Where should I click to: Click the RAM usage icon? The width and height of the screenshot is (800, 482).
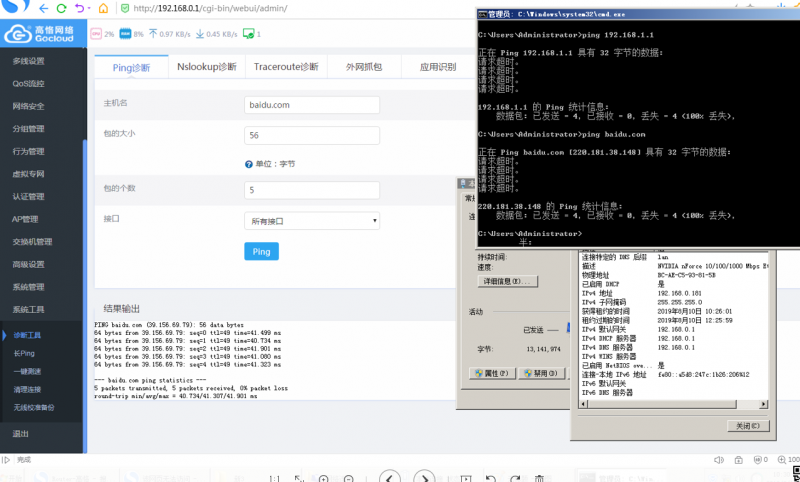(x=125, y=34)
